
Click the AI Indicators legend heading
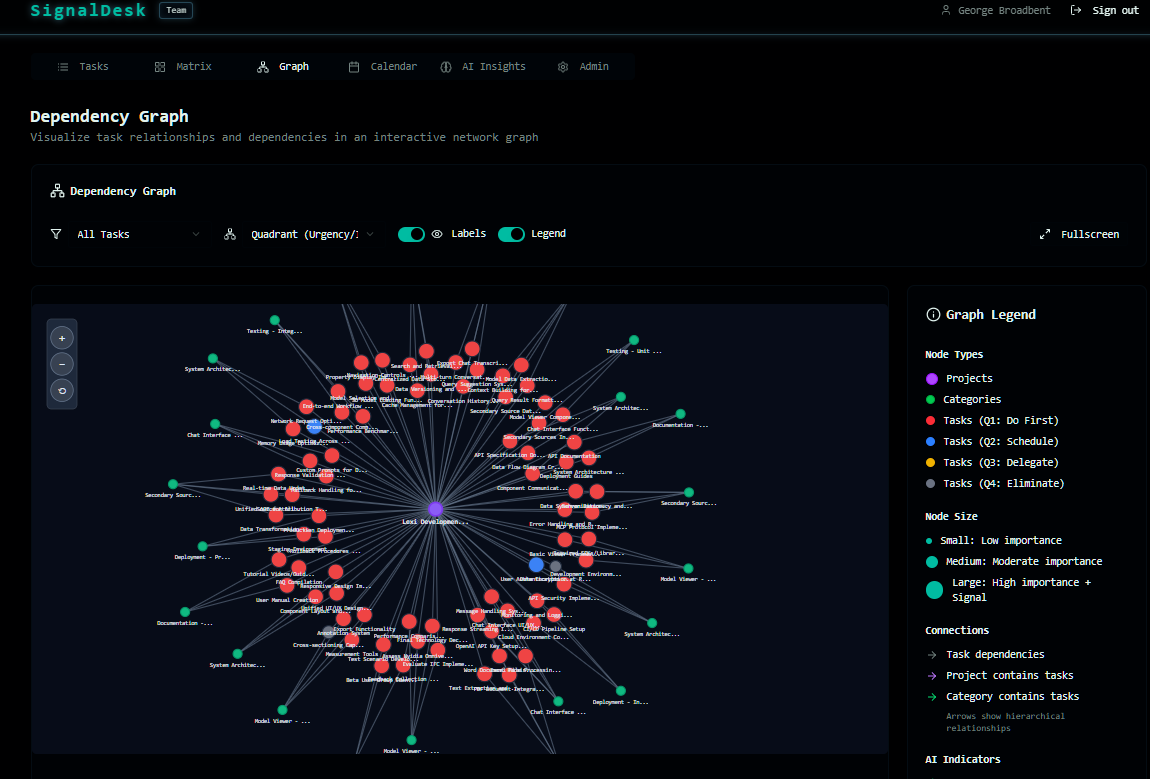pos(963,759)
